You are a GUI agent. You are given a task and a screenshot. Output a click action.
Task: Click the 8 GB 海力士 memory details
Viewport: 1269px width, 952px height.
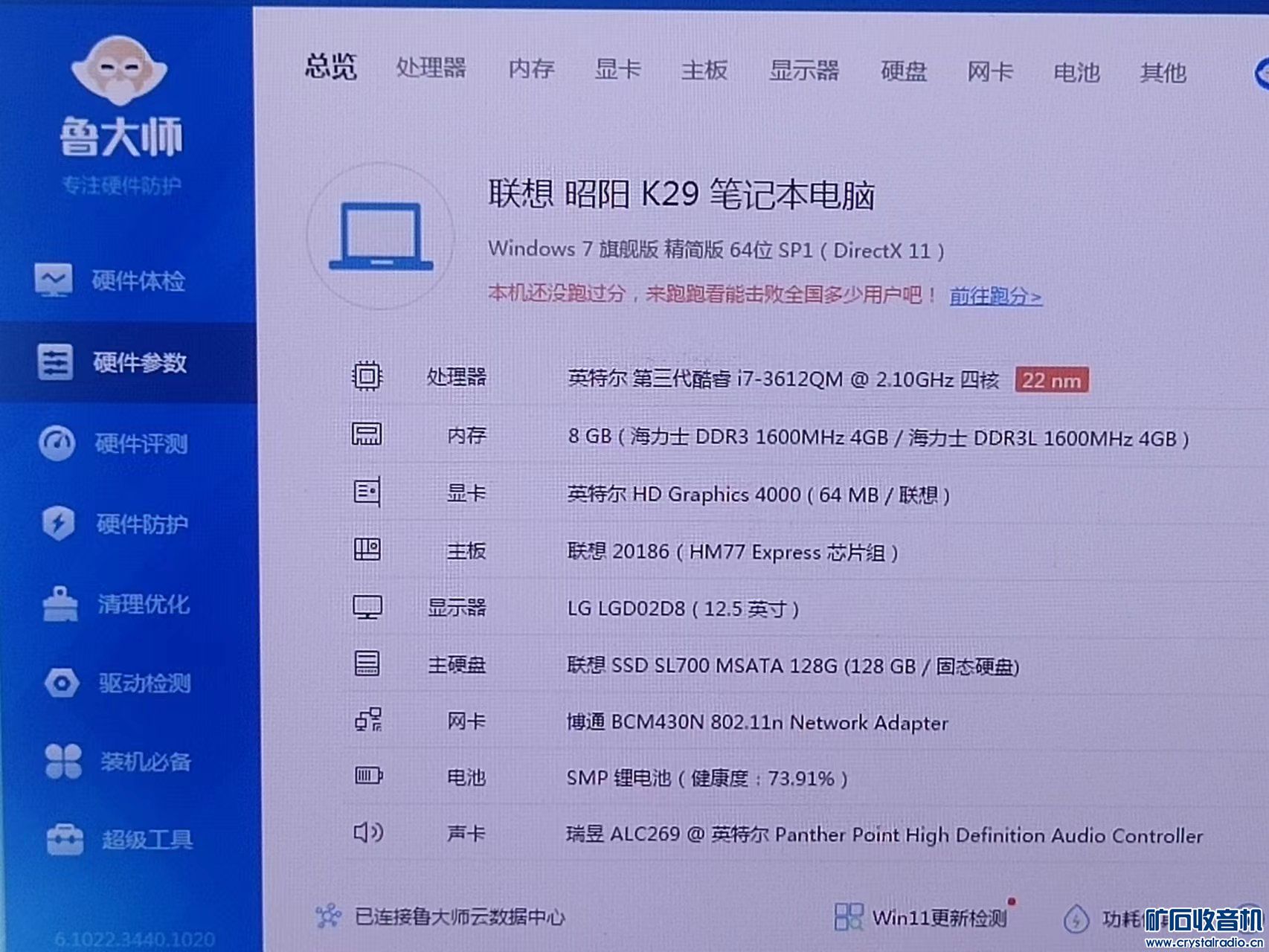pyautogui.click(x=878, y=437)
